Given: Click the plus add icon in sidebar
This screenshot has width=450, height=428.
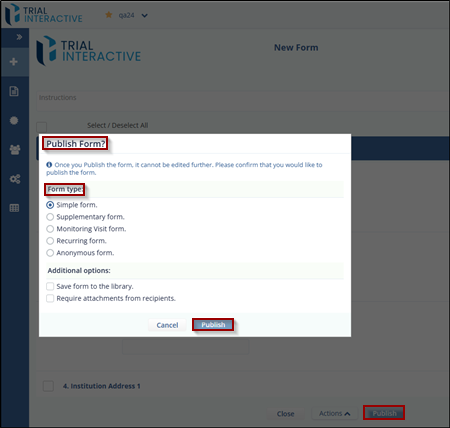Looking at the screenshot, I should 14,62.
